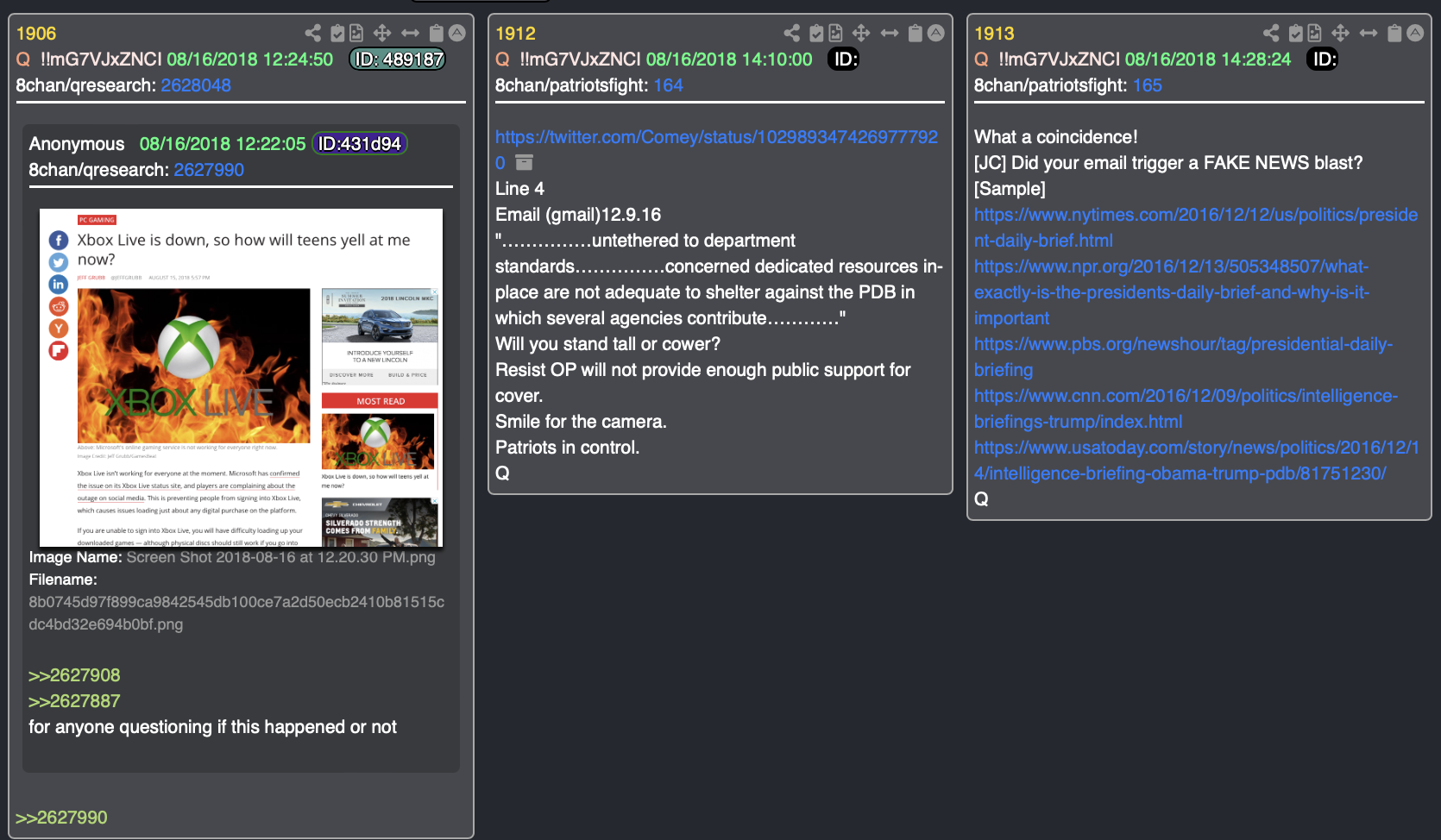This screenshot has width=1441, height=840.
Task: Share post 1913 via share icon
Action: click(x=1271, y=33)
